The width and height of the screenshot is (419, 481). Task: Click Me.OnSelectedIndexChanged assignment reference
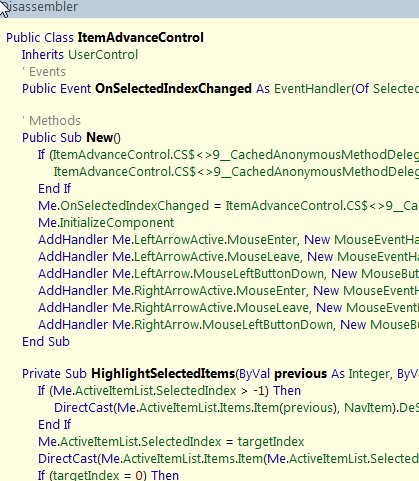point(123,206)
